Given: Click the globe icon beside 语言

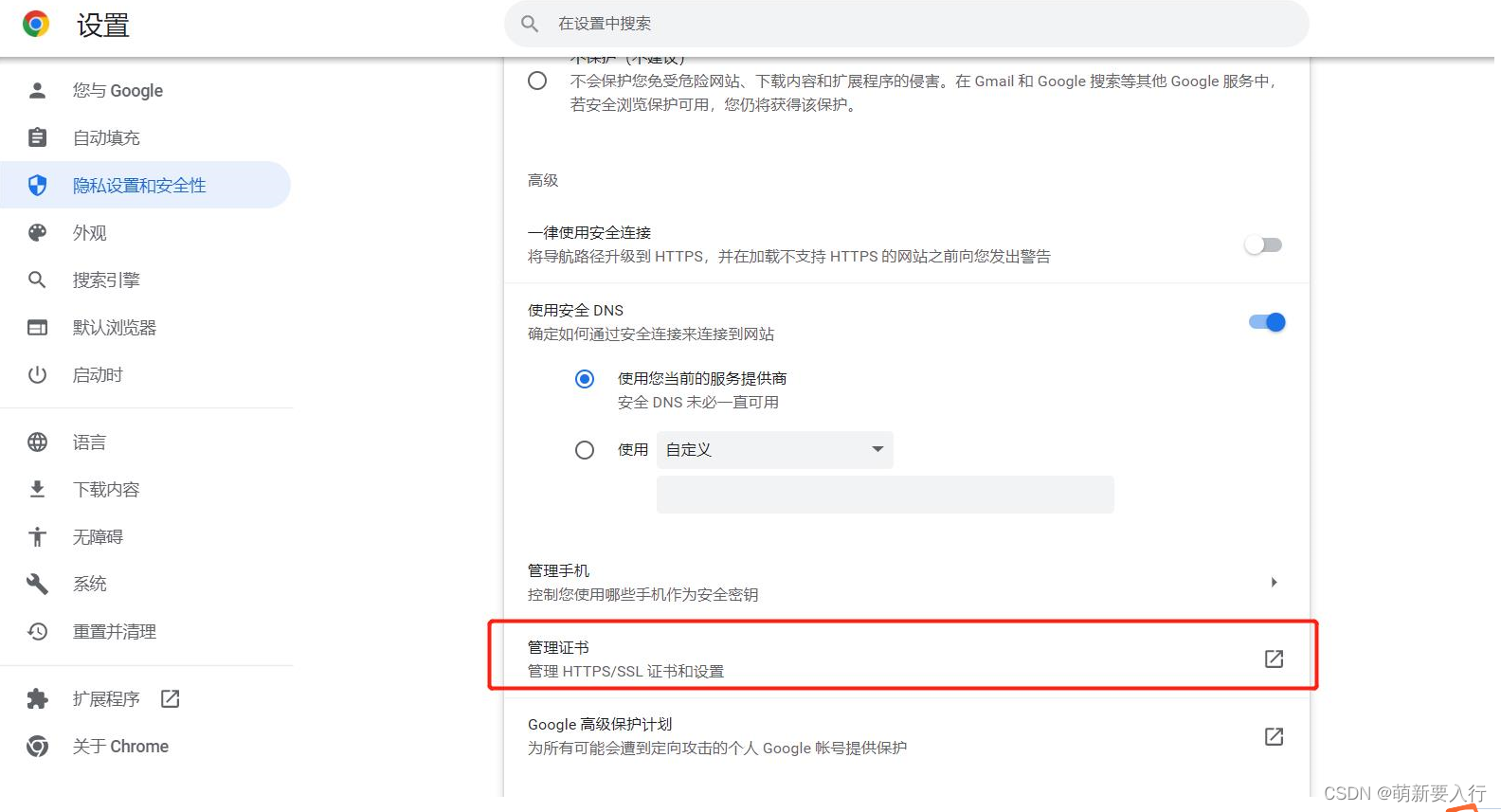Looking at the screenshot, I should click(37, 442).
